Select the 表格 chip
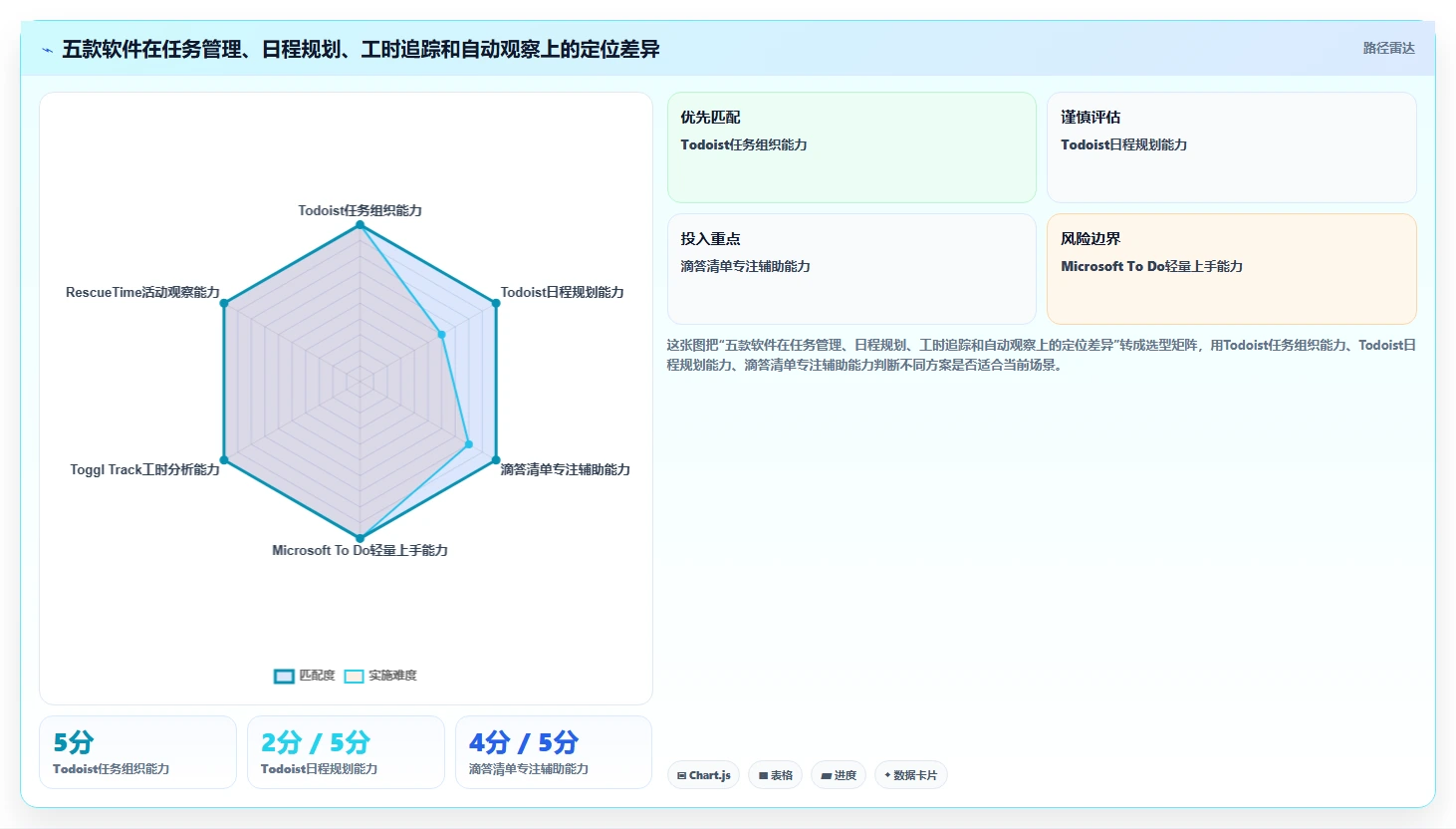The height and width of the screenshot is (829, 1456). tap(776, 775)
